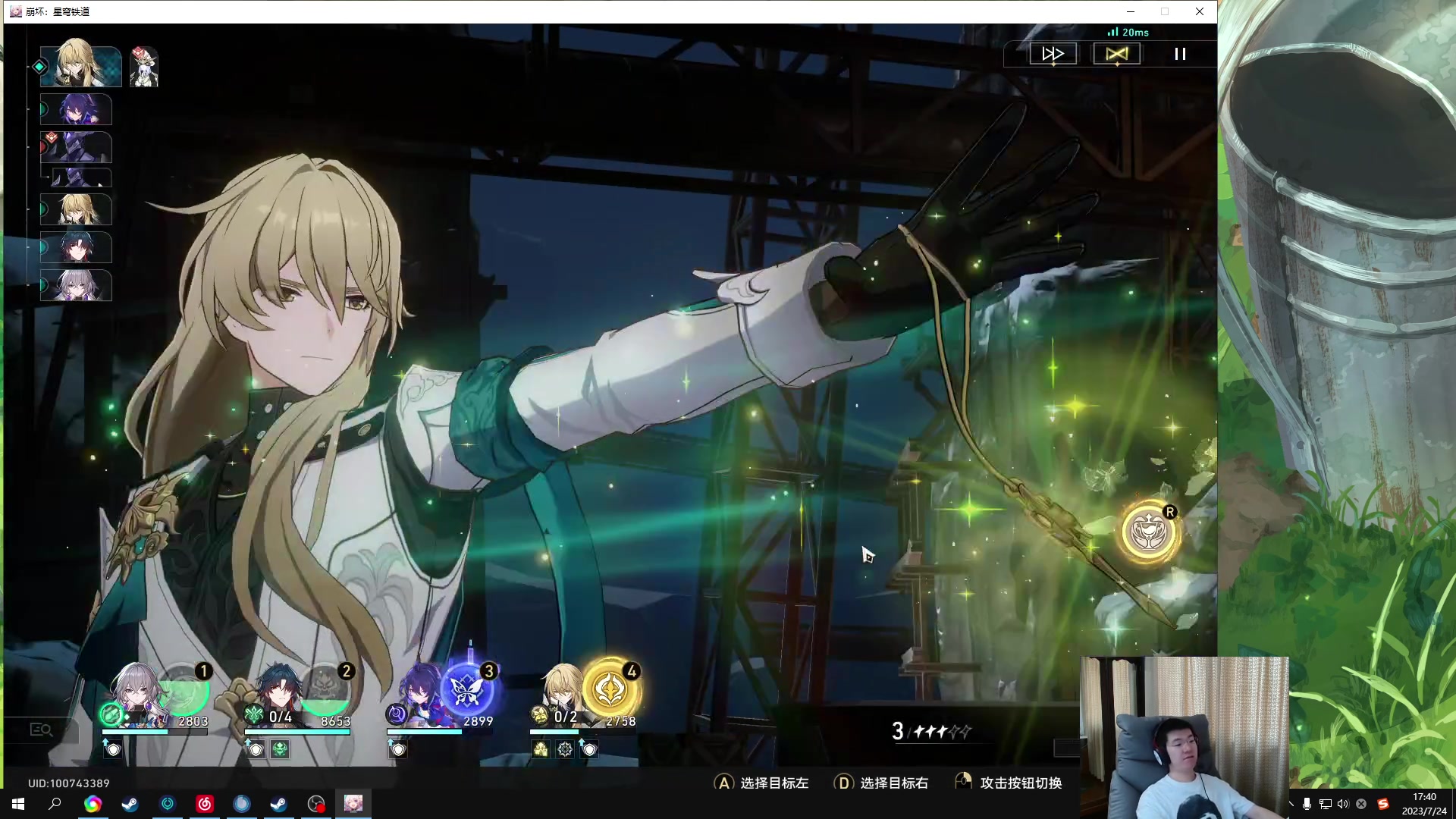Image resolution: width=1456 pixels, height=819 pixels.
Task: Open Windows taskbar search
Action: coord(55,804)
